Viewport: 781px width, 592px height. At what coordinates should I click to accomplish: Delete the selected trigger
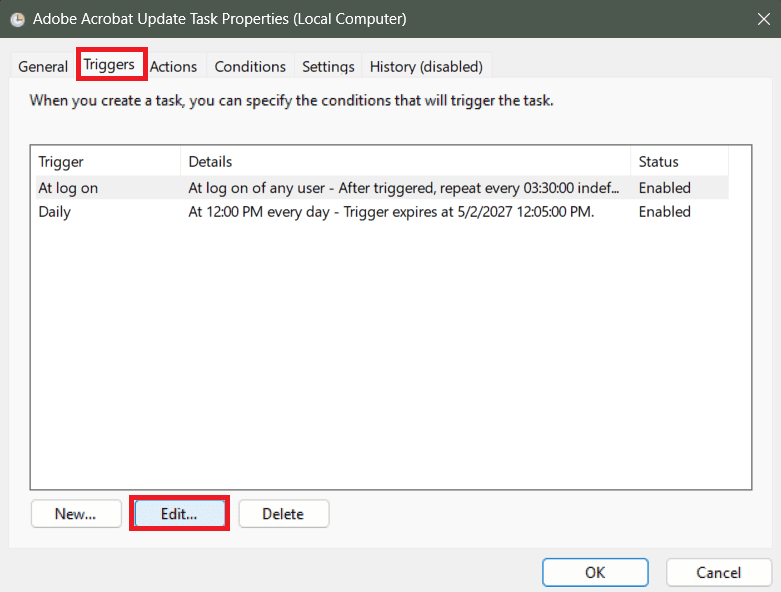pyautogui.click(x=283, y=513)
